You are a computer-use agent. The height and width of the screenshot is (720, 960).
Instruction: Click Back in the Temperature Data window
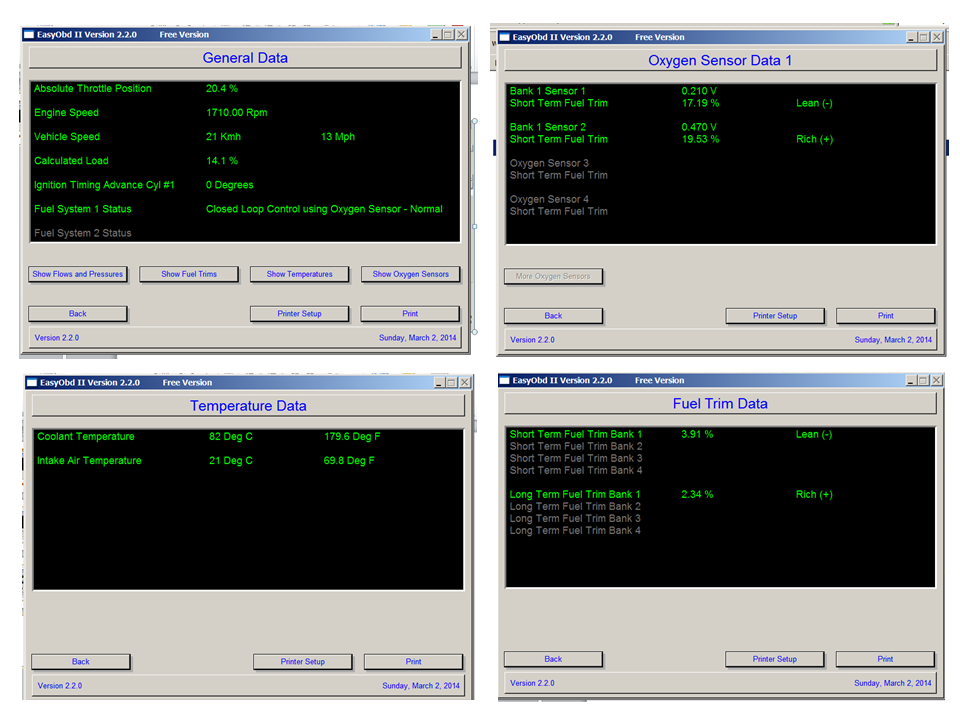point(80,660)
